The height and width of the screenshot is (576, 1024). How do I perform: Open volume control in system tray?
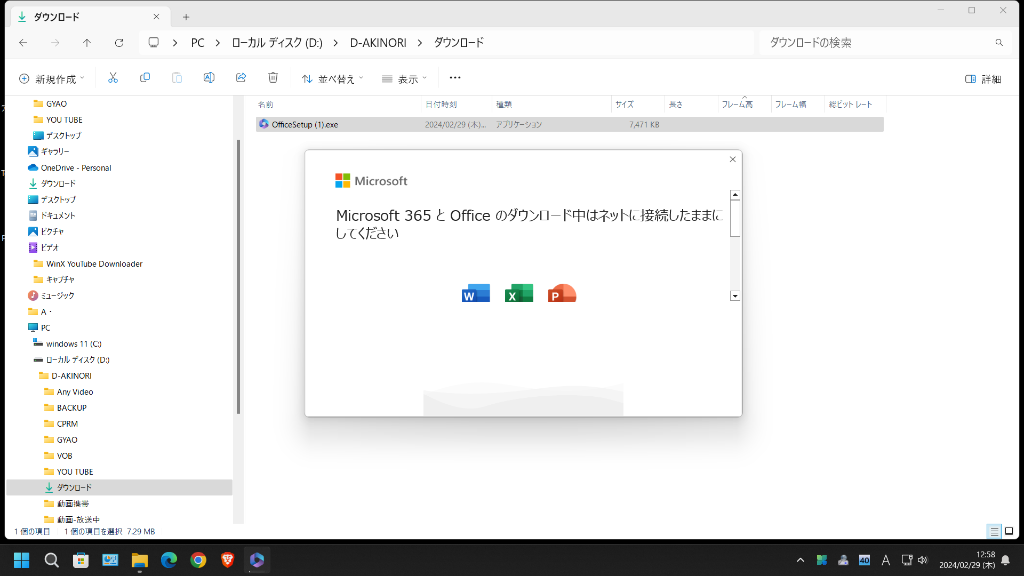click(923, 560)
